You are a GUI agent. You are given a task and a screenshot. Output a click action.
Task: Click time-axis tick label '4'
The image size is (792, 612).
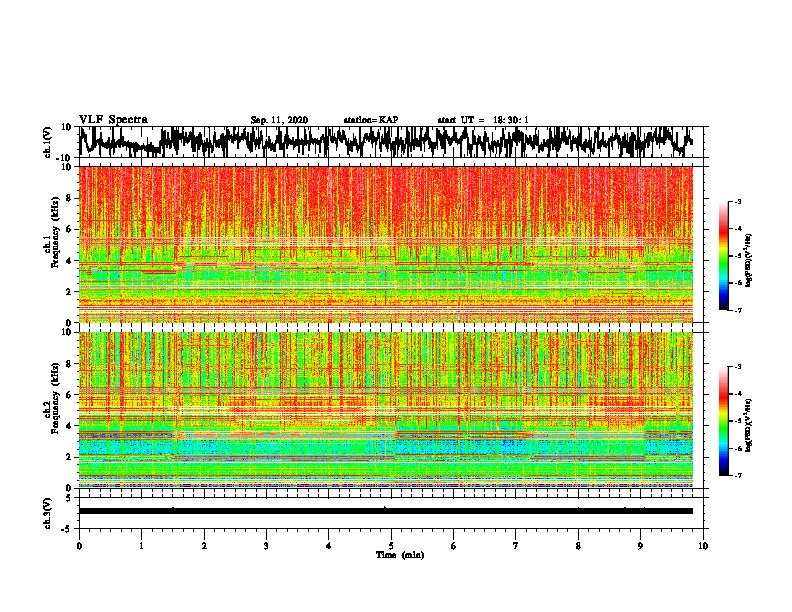pos(329,546)
